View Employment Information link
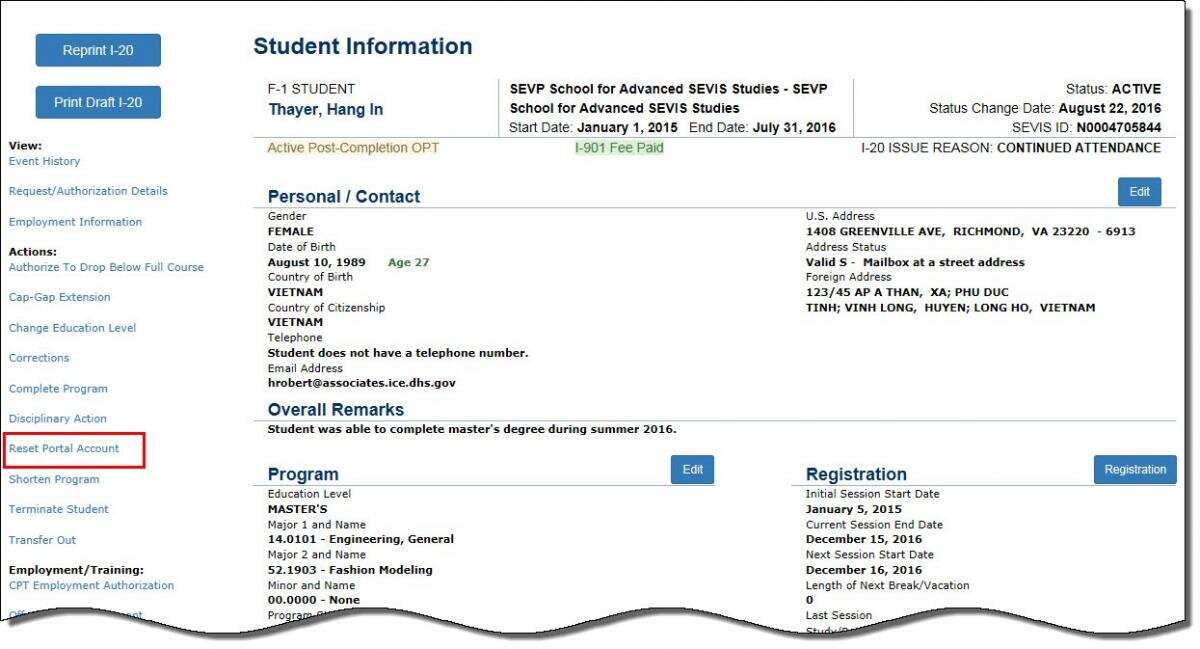The height and width of the screenshot is (649, 1200). tap(75, 222)
